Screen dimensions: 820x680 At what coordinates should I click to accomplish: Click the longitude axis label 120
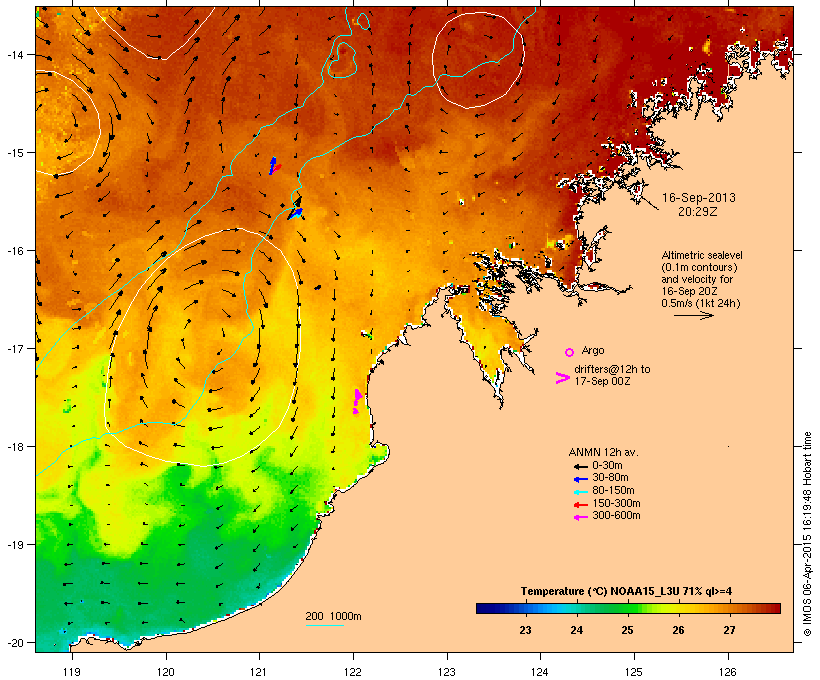point(166,672)
